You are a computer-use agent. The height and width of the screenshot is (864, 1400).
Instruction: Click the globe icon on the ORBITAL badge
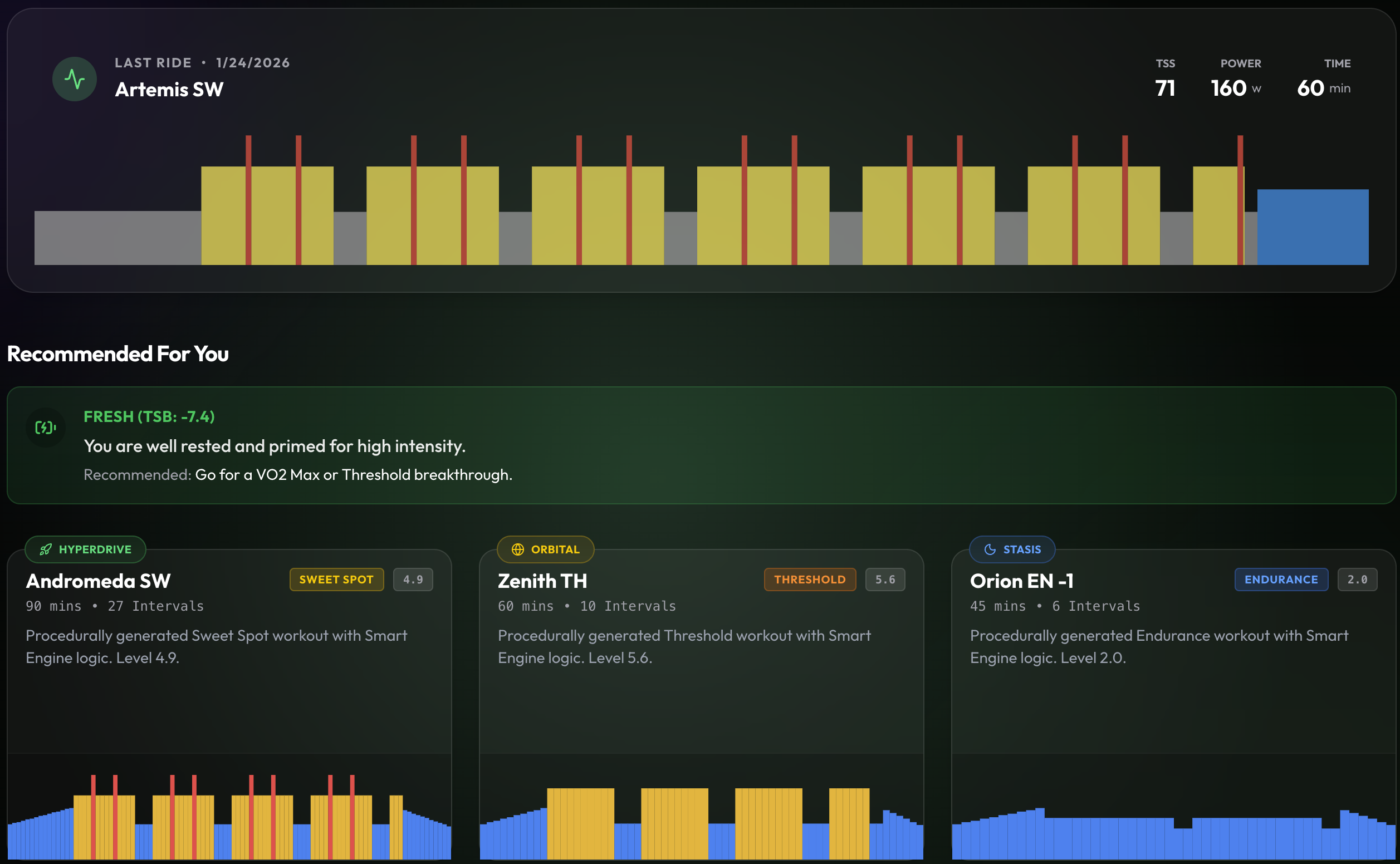tap(519, 549)
